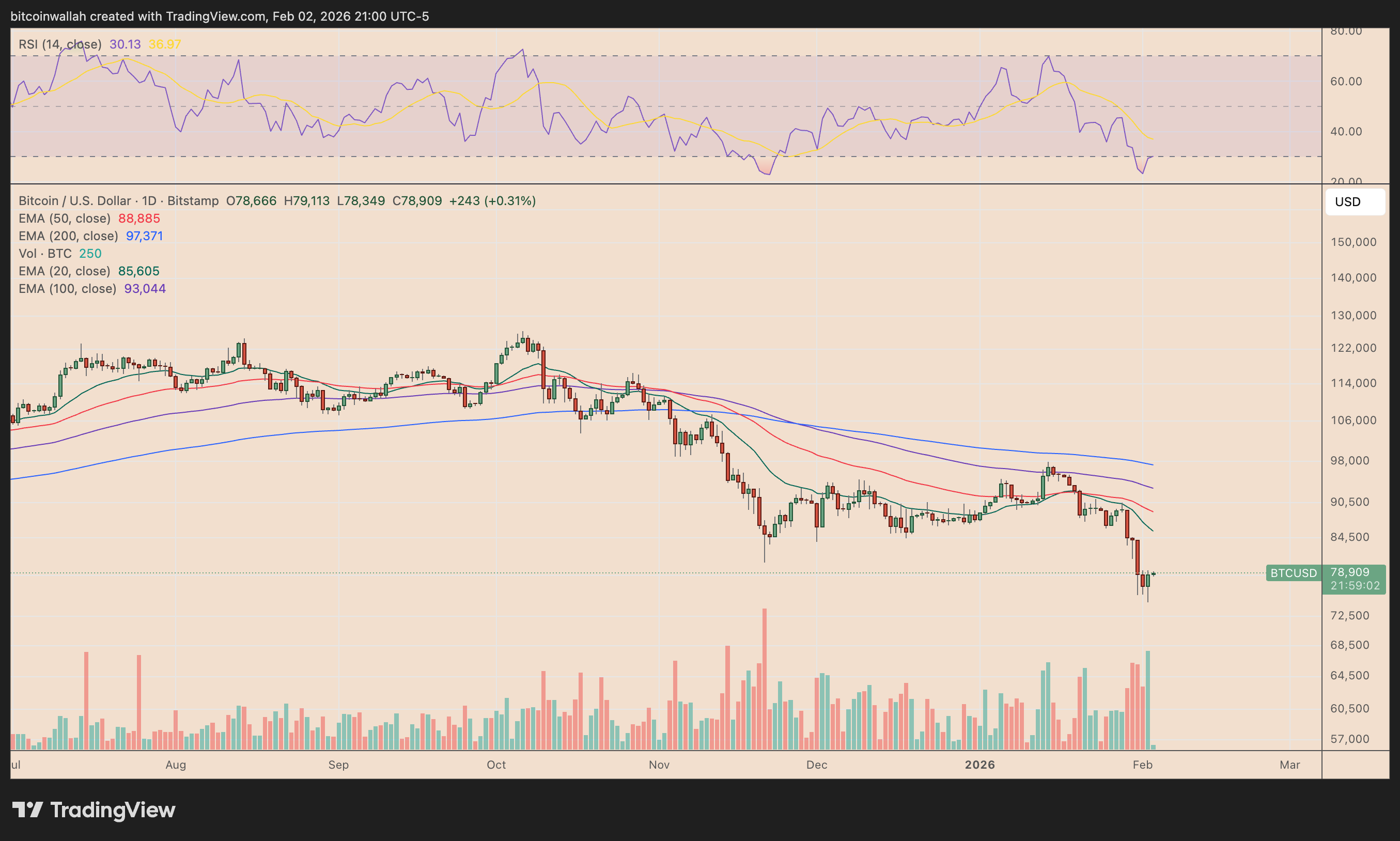Click the Feb label on the time axis
Screen dimensions: 1400x841
click(x=1143, y=765)
